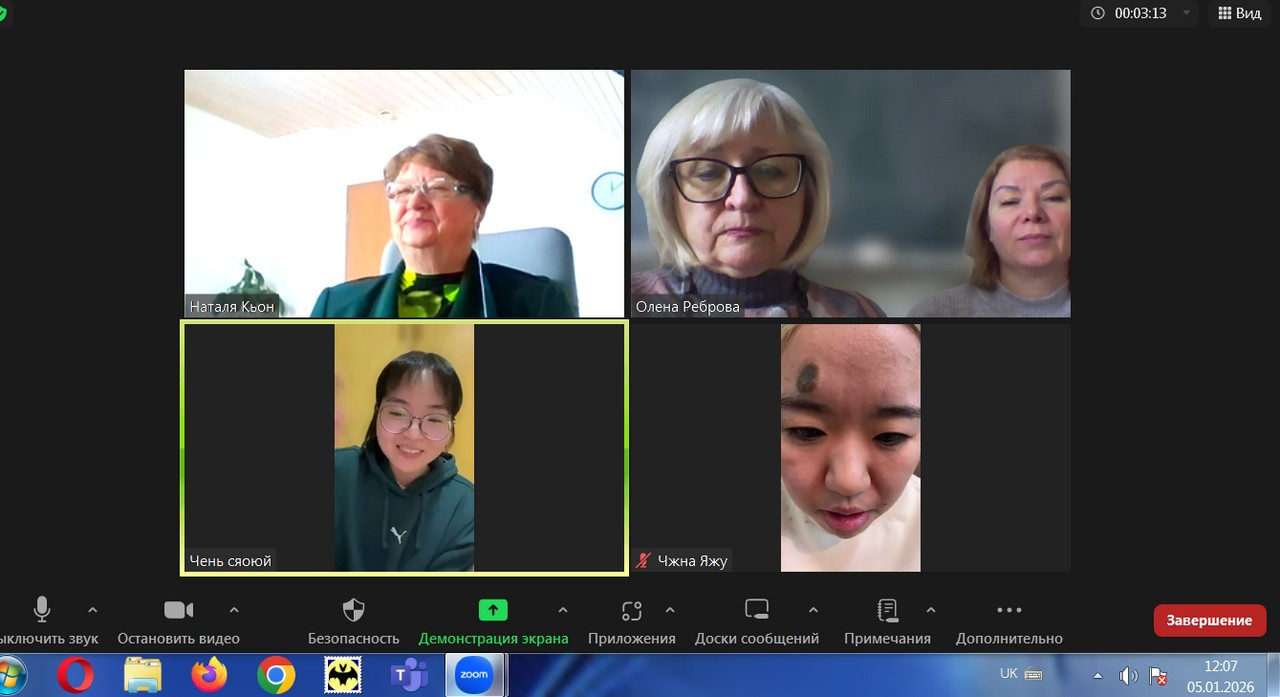Screen dimensions: 1280x697
Task: Click the Приложения label
Action: click(631, 638)
